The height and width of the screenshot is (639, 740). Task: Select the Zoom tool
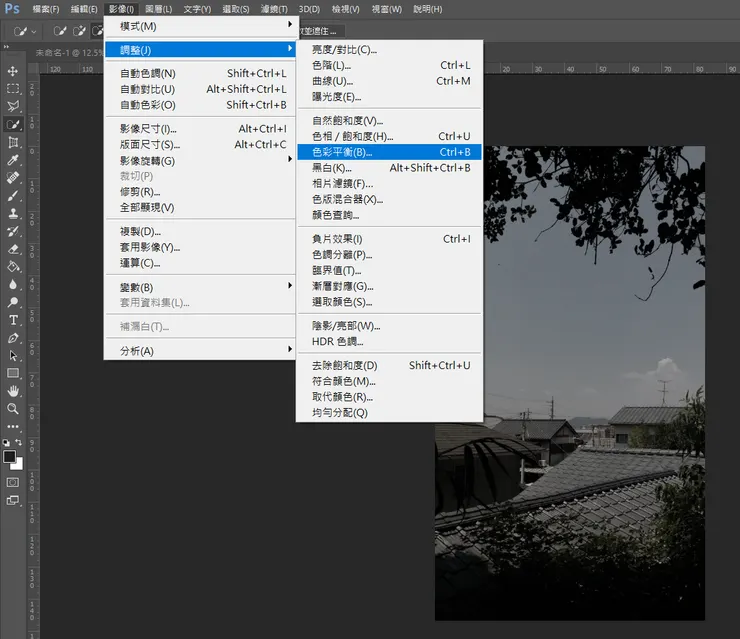click(x=13, y=409)
